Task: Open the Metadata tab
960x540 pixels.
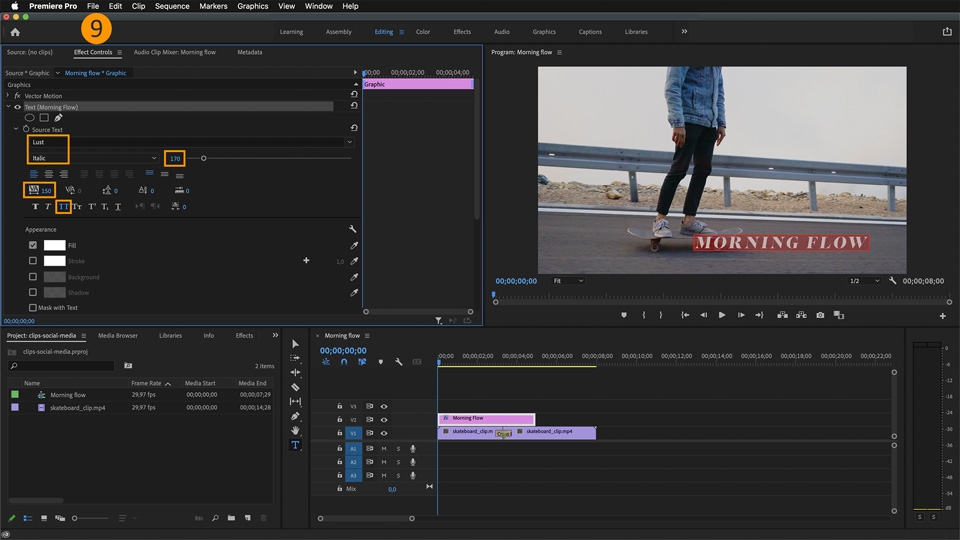Action: pos(250,52)
